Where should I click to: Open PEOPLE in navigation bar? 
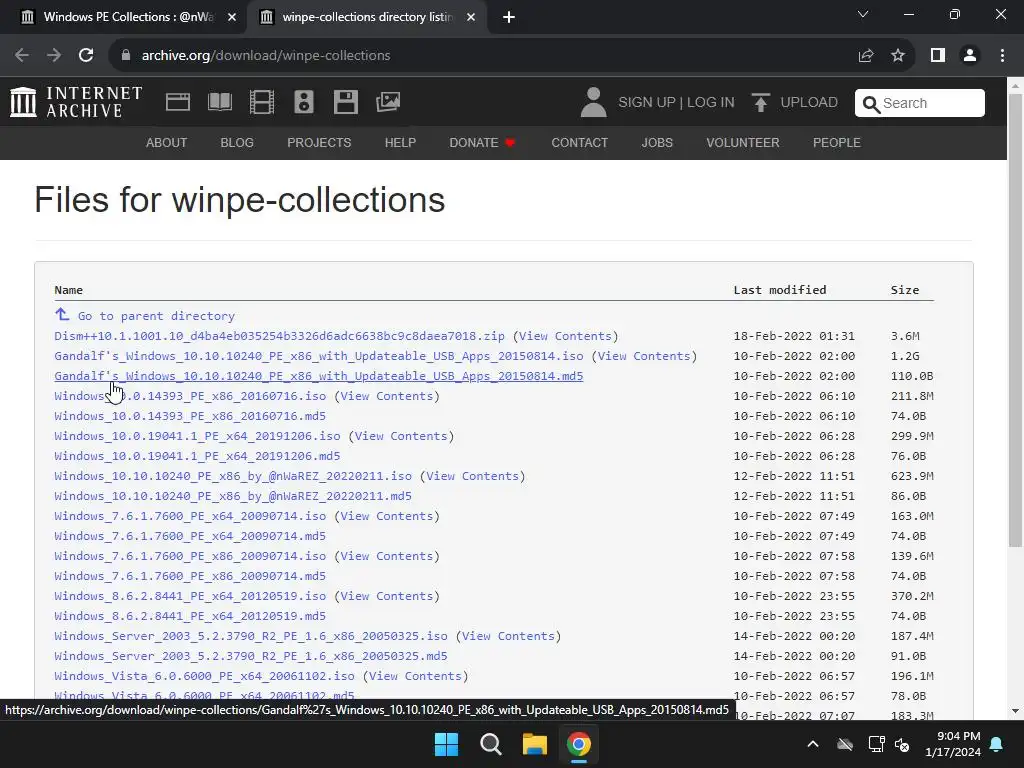coord(837,142)
